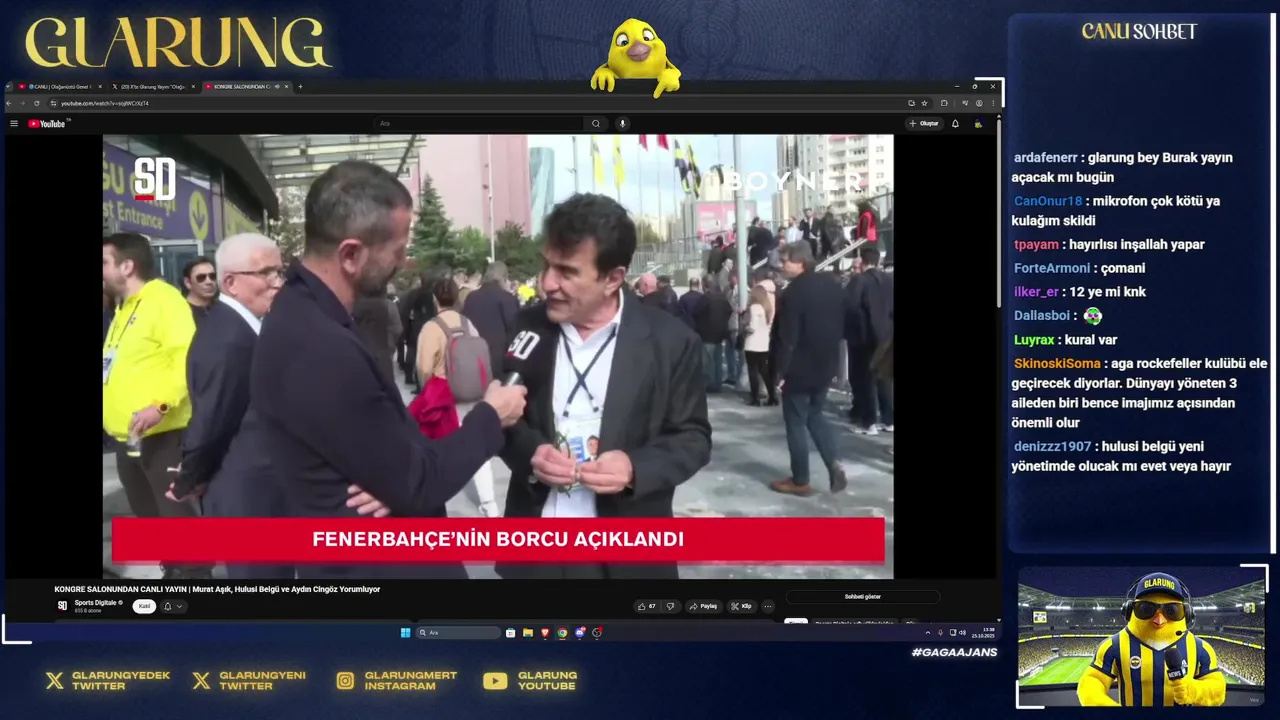This screenshot has height=720, width=1280.
Task: Click the browser address bar URL
Action: tap(104, 103)
